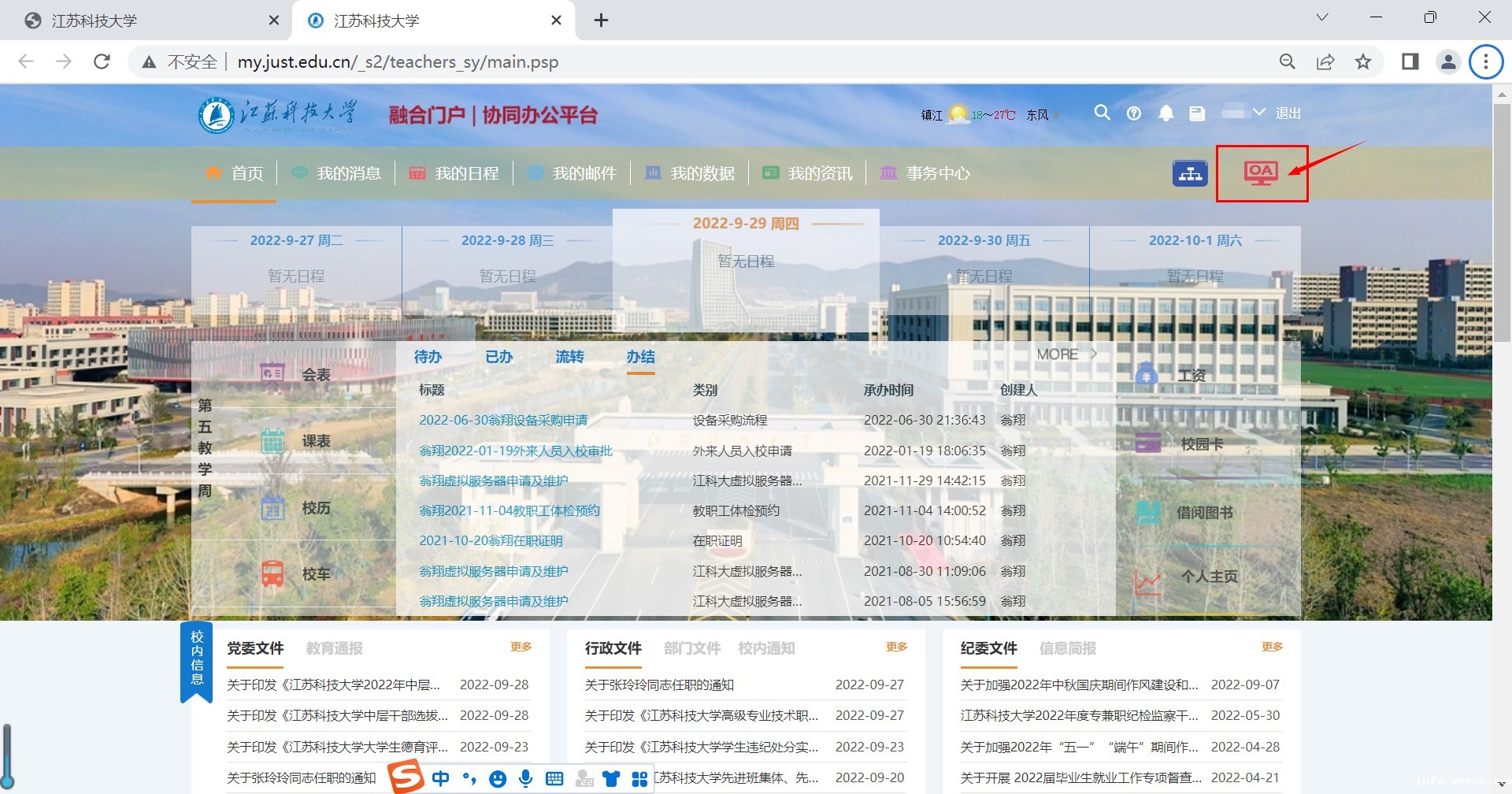
Task: Toggle Sogou voice input microphone
Action: coord(525,778)
